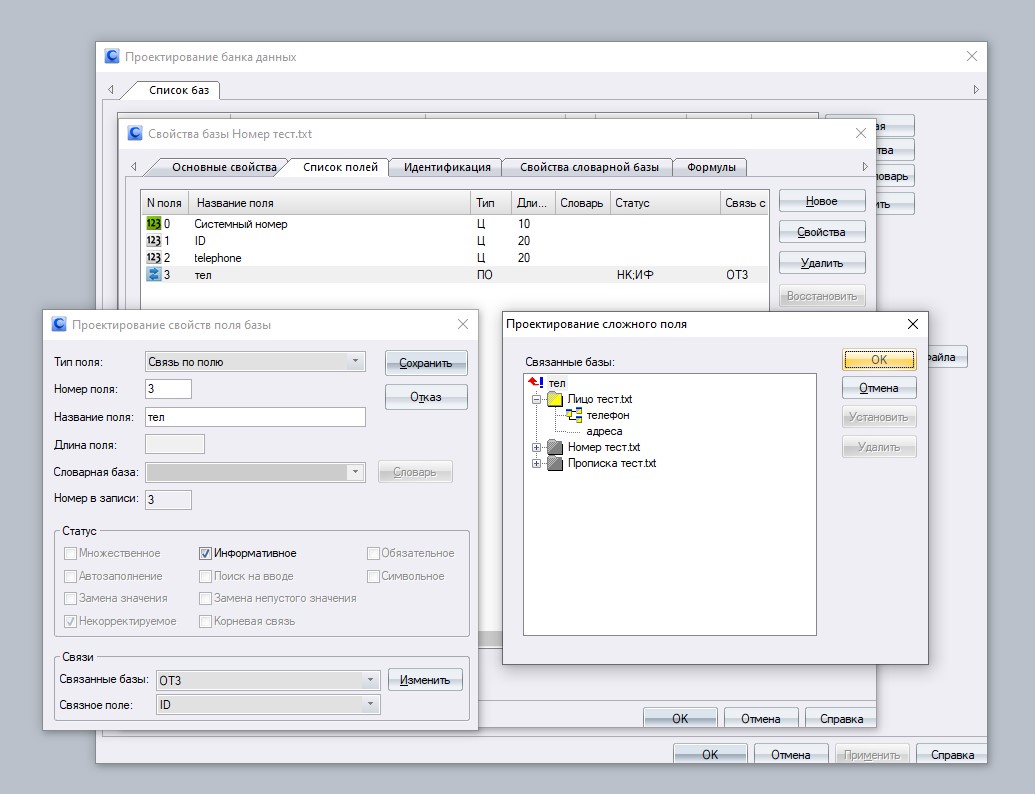Open the Связанные базы combo box
This screenshot has width=1035, height=794.
pos(370,680)
